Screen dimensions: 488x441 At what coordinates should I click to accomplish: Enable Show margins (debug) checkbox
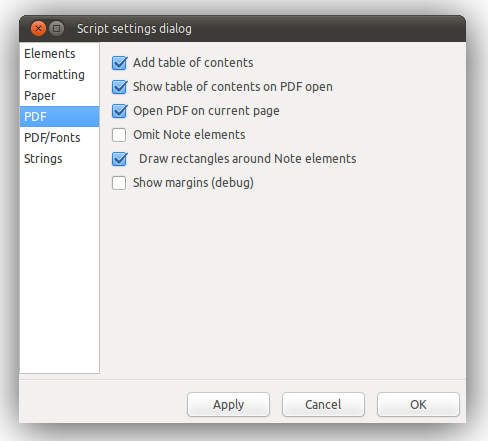(119, 183)
